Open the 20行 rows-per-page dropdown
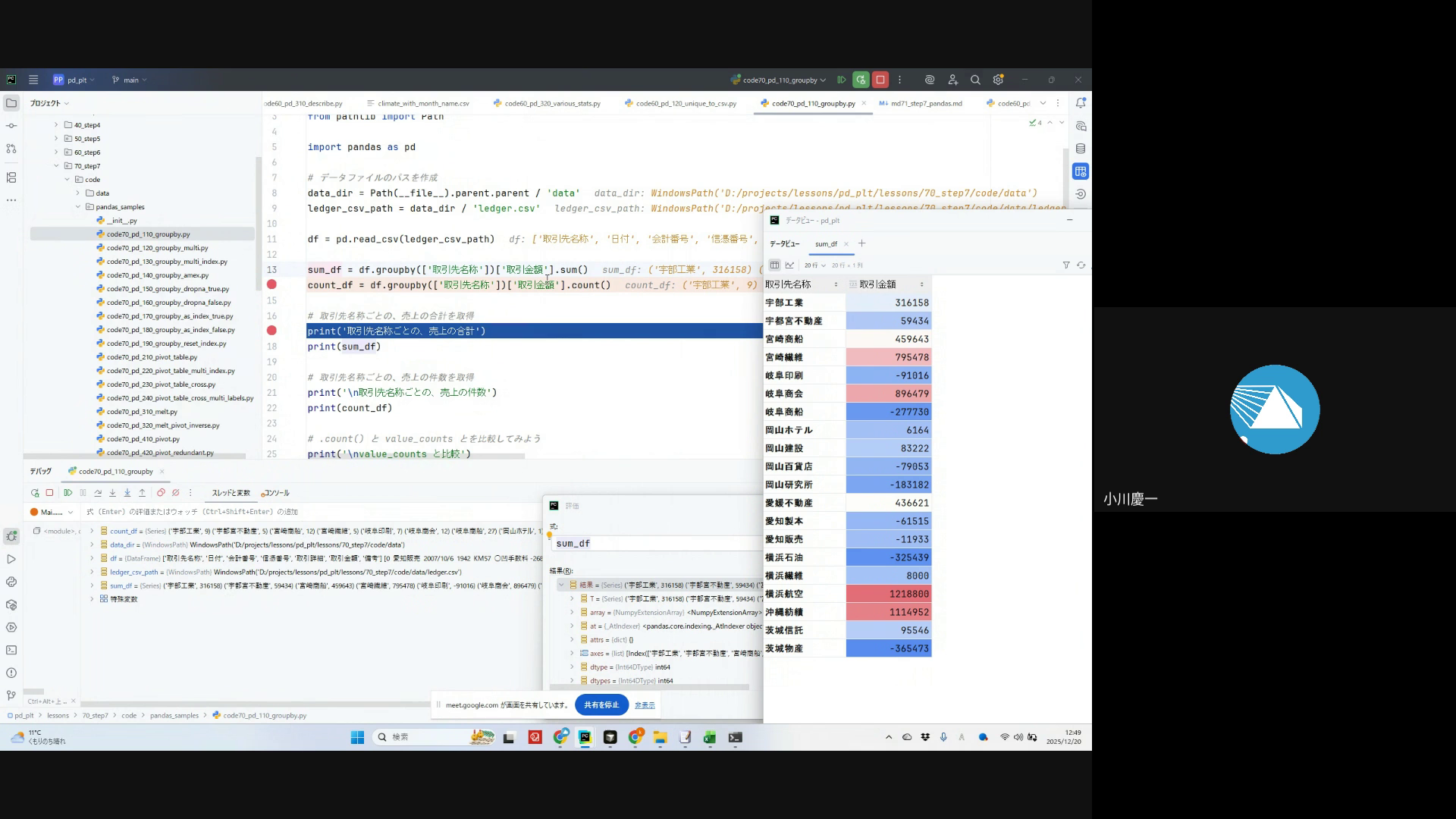This screenshot has height=819, width=1456. (814, 265)
